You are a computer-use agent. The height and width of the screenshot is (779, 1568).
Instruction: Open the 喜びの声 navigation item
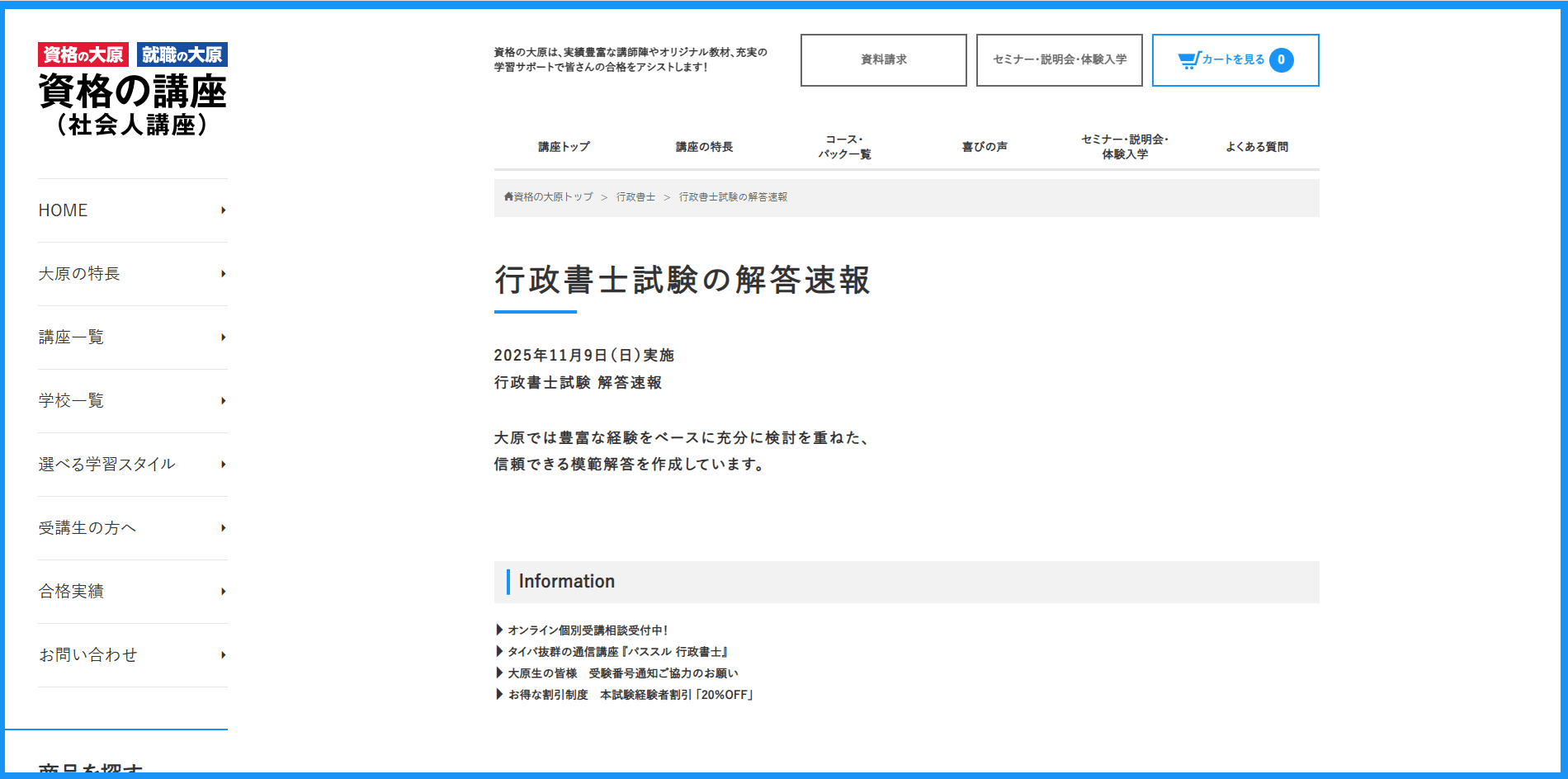coord(985,147)
